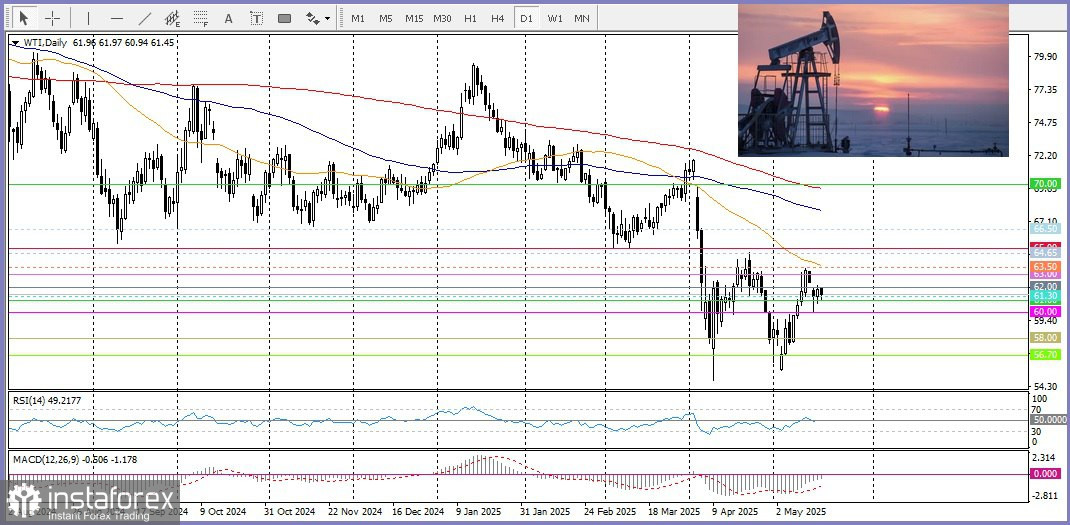Click the '9 Jan 2025' date label
The width and height of the screenshot is (1070, 525).
click(x=480, y=511)
